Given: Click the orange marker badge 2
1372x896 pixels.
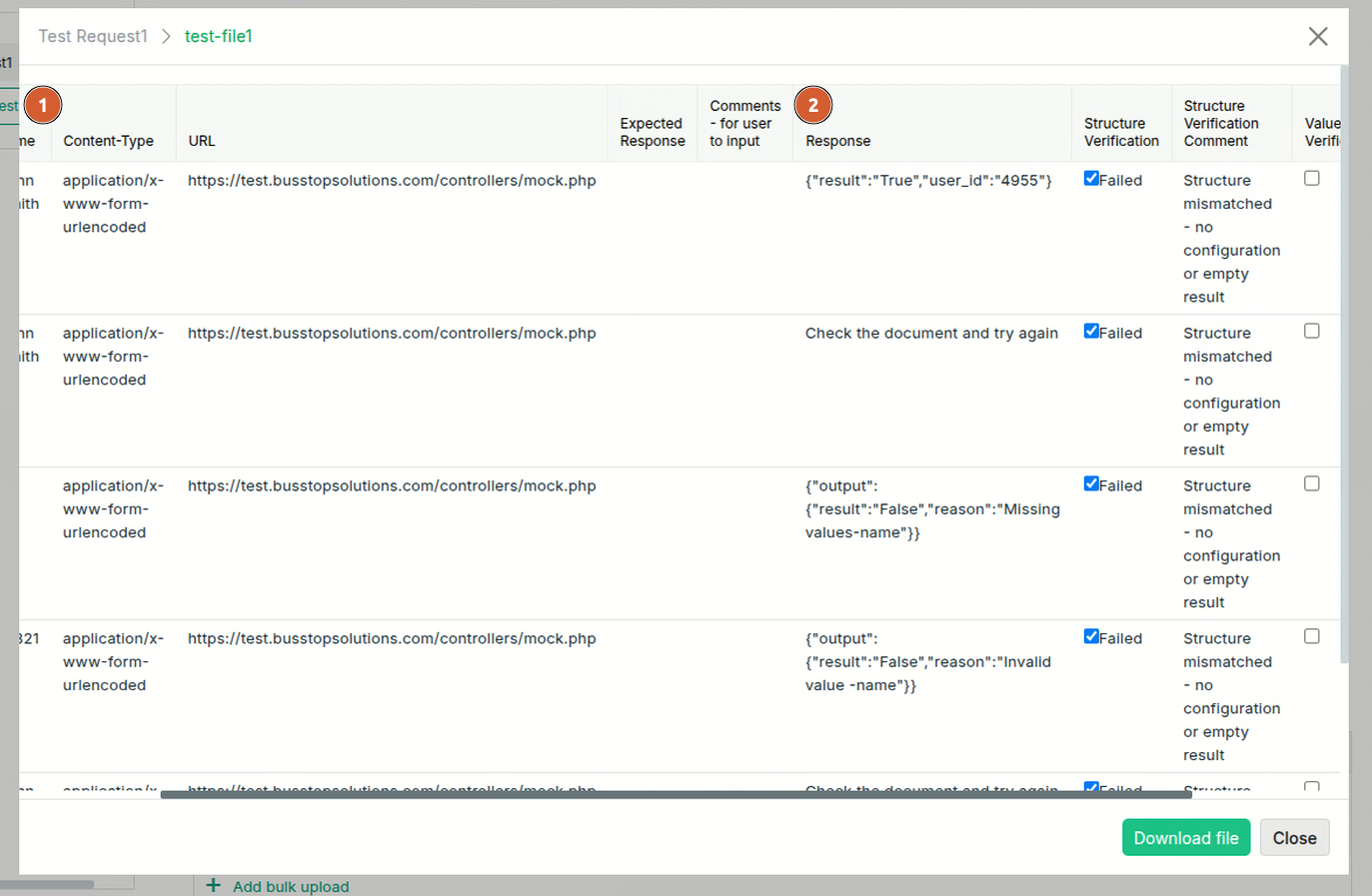Looking at the screenshot, I should (813, 105).
